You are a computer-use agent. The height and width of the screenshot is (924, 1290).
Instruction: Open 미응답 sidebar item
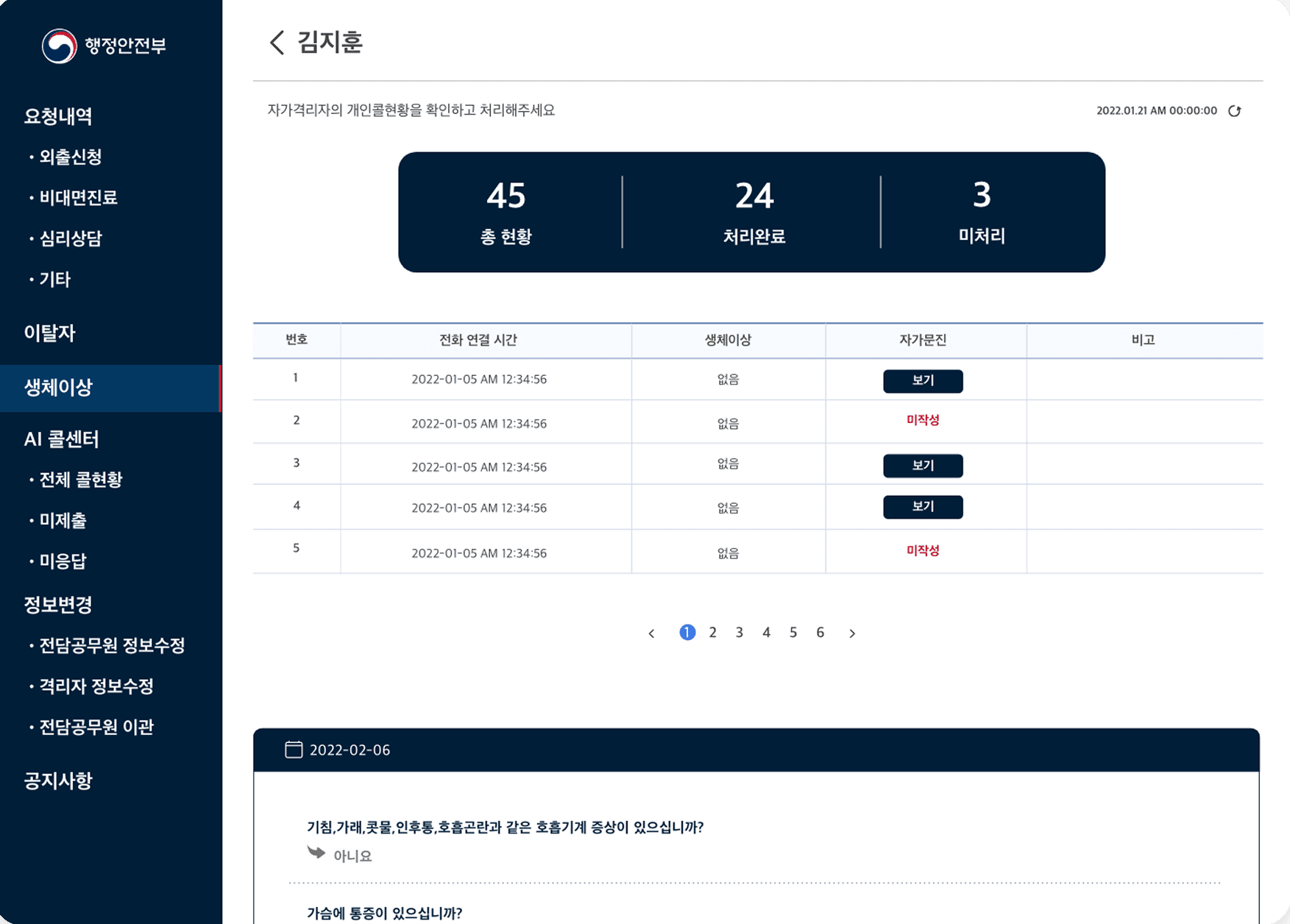[x=63, y=561]
